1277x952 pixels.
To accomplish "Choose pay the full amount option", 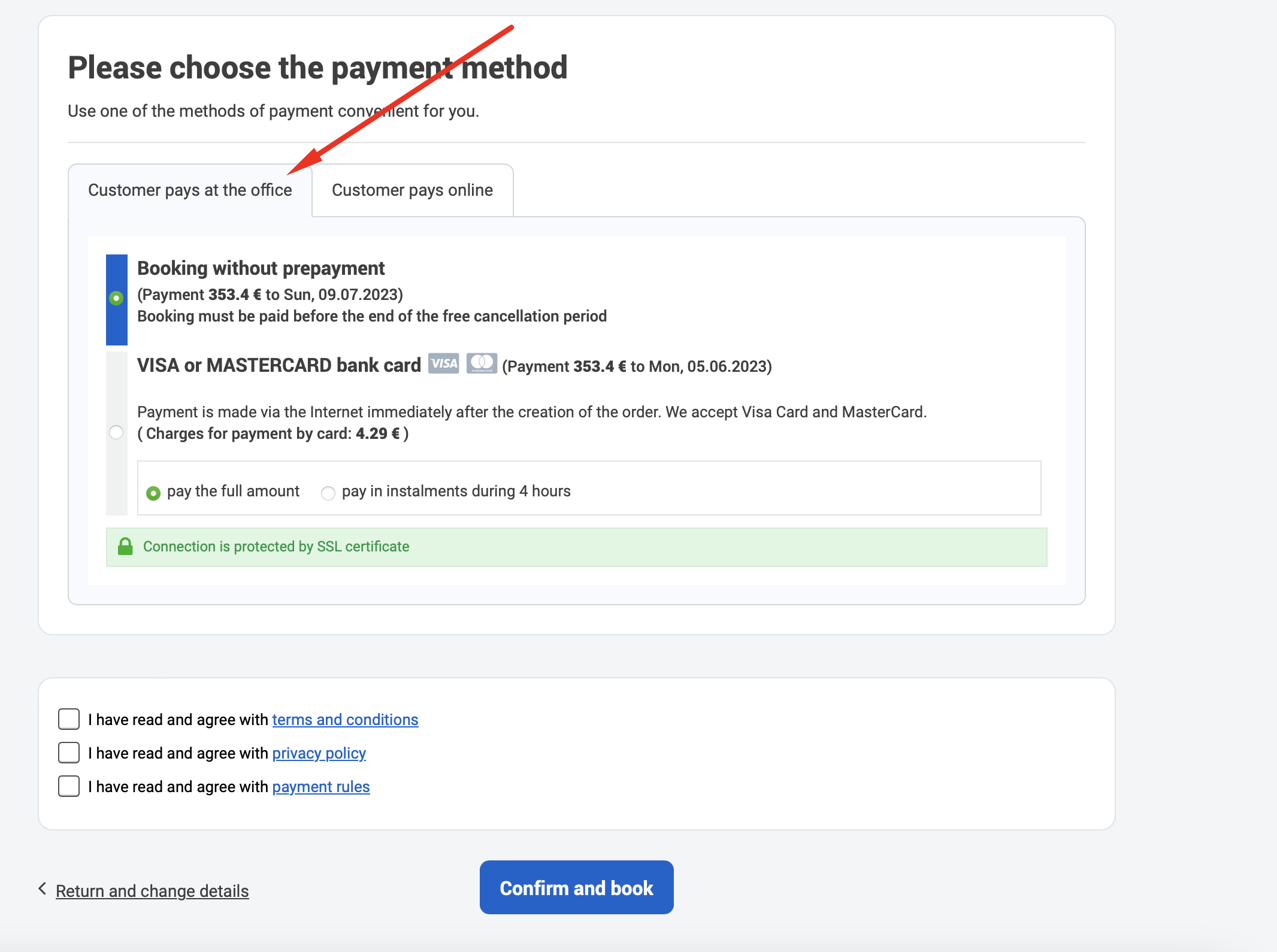I will pyautogui.click(x=153, y=493).
